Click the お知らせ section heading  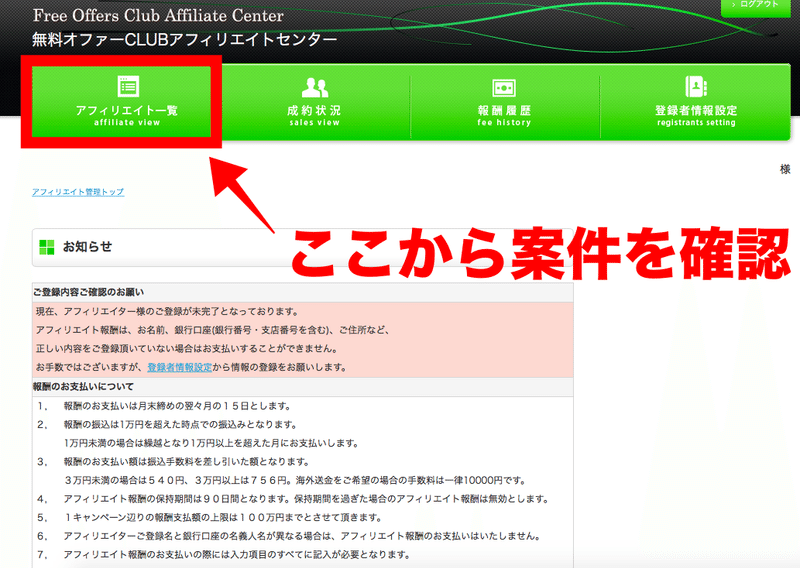tap(87, 247)
